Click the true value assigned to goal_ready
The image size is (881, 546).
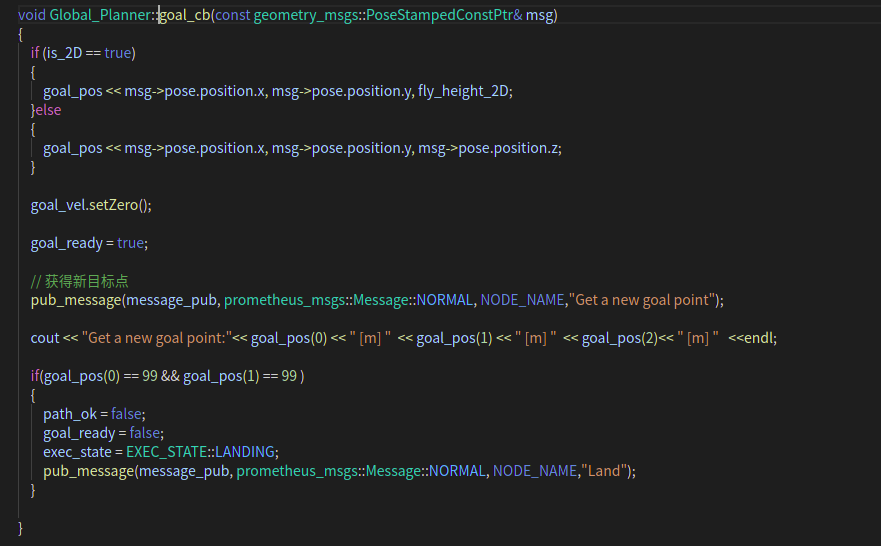tap(131, 243)
